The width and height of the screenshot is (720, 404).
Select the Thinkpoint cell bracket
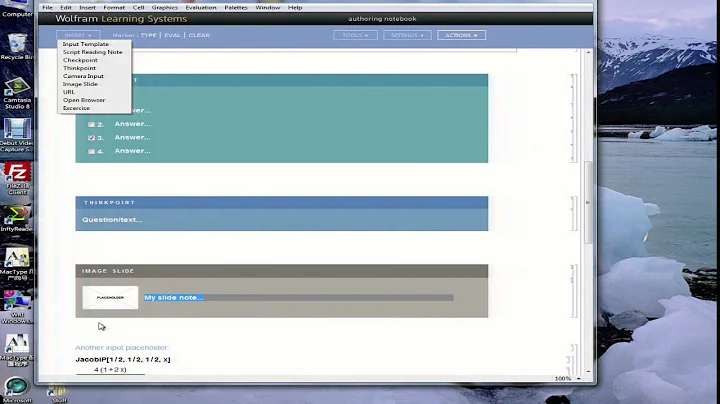click(x=574, y=213)
